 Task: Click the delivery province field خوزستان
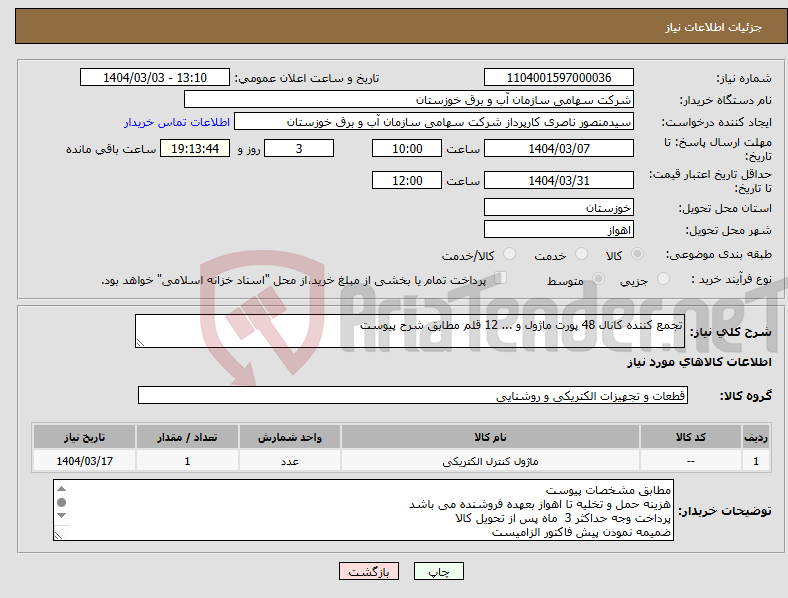pos(558,208)
